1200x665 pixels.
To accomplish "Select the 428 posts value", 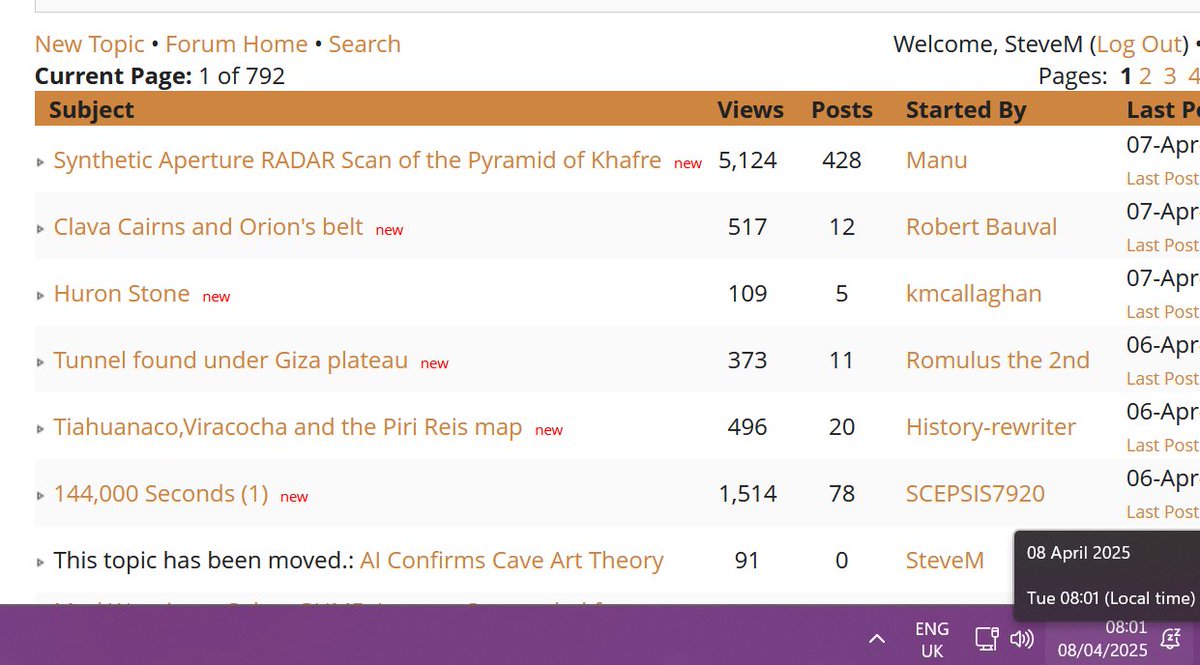I will 842,160.
